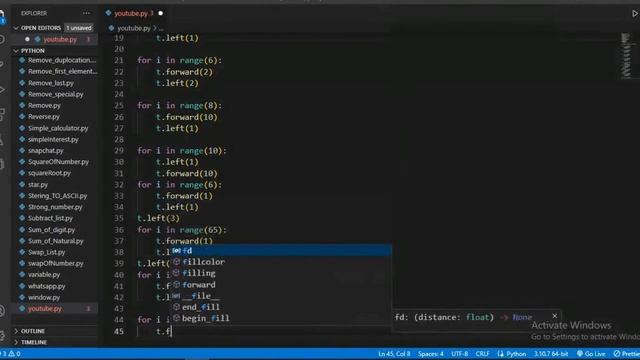
Task: Click line number 36 in gutter
Action: pos(119,230)
